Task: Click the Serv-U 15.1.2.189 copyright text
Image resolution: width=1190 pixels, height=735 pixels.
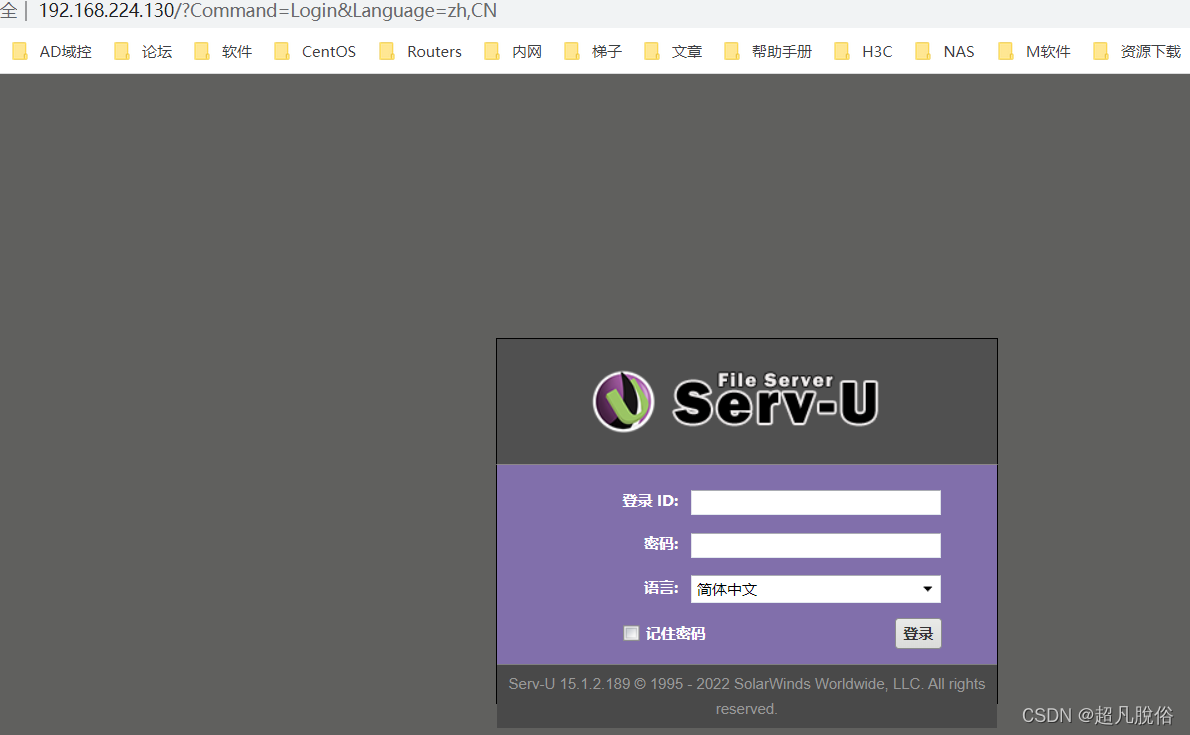Action: coord(747,696)
